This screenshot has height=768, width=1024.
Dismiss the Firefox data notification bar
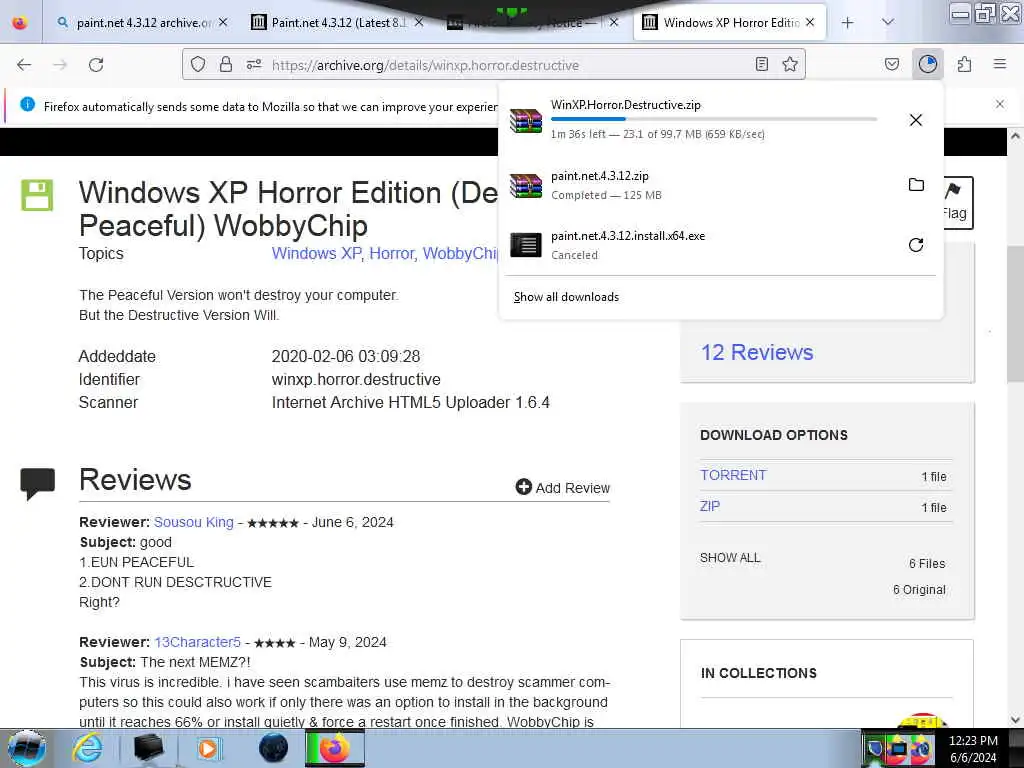(x=1000, y=104)
